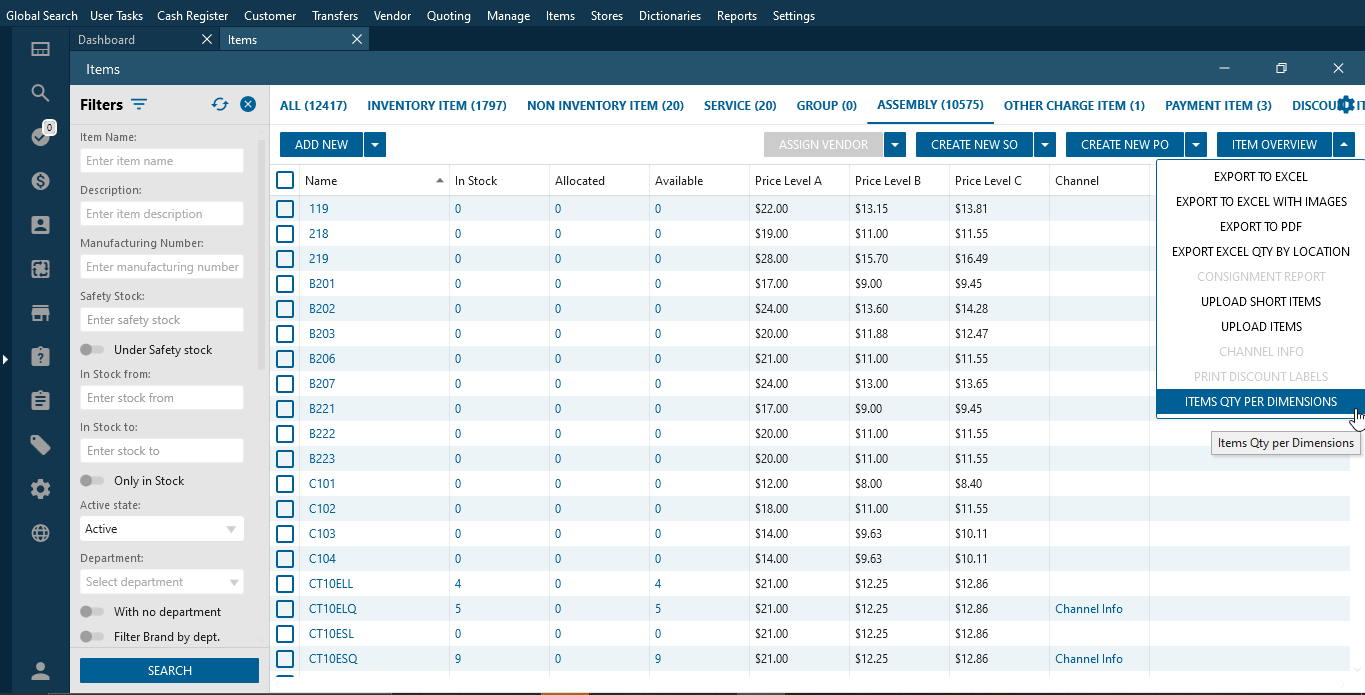Open the Channel Info link for CT10ELQ

[x=1088, y=609]
